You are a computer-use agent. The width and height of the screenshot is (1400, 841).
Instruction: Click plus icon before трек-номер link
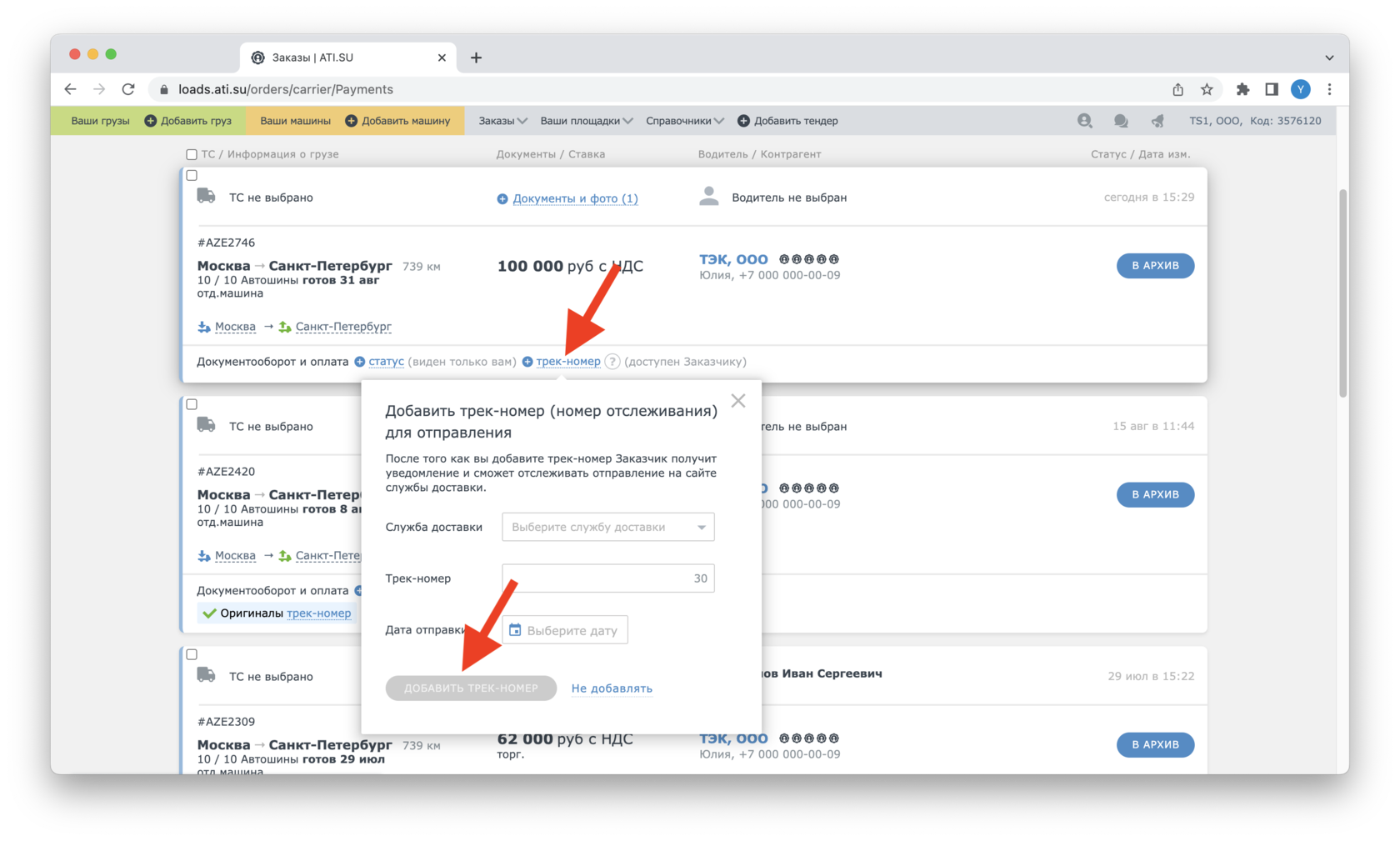527,362
